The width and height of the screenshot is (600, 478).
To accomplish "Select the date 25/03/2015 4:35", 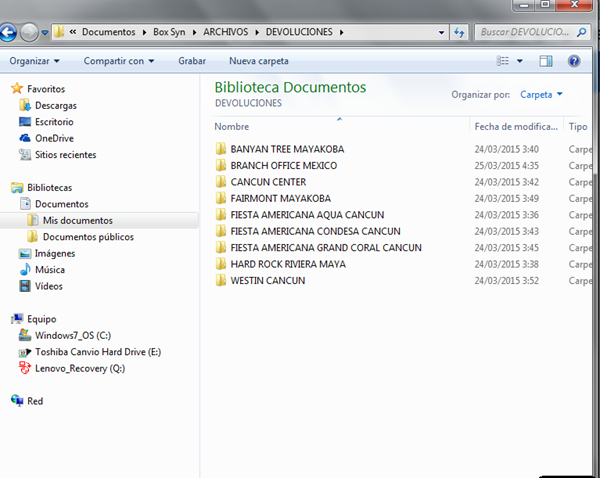I will (x=506, y=166).
